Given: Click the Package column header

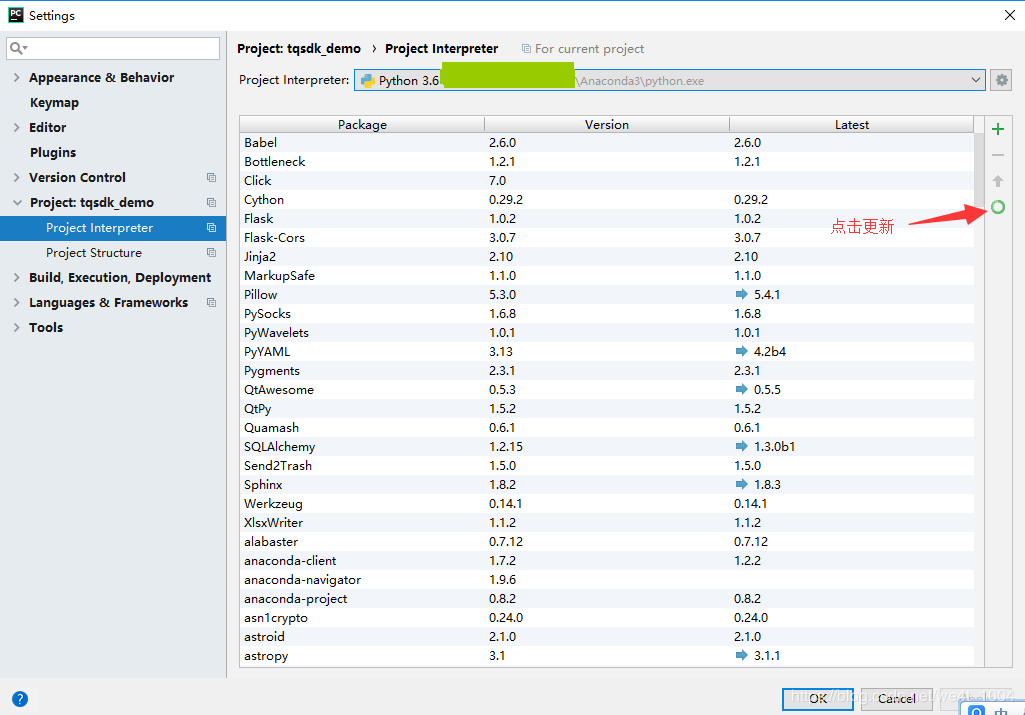Looking at the screenshot, I should tap(362, 124).
